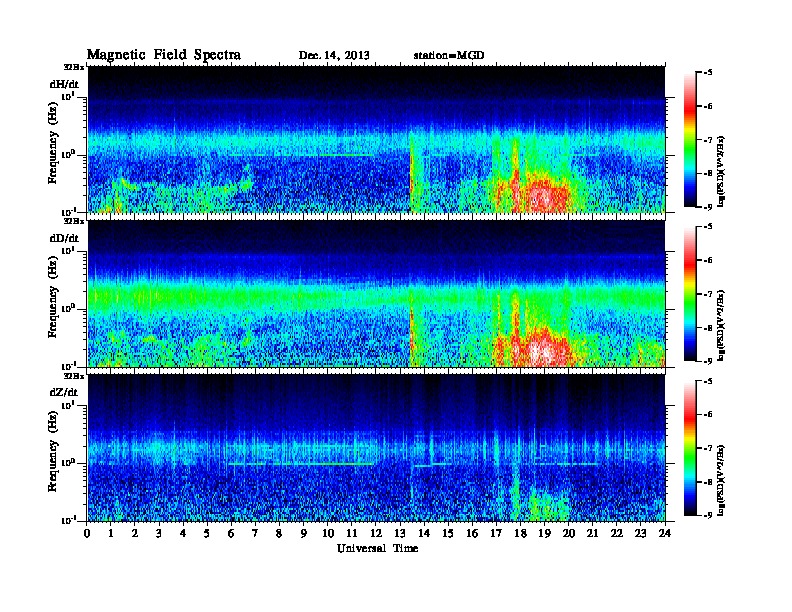The height and width of the screenshot is (612, 792).
Task: Click hour tick label 18 on time axis
Action: coord(520,534)
